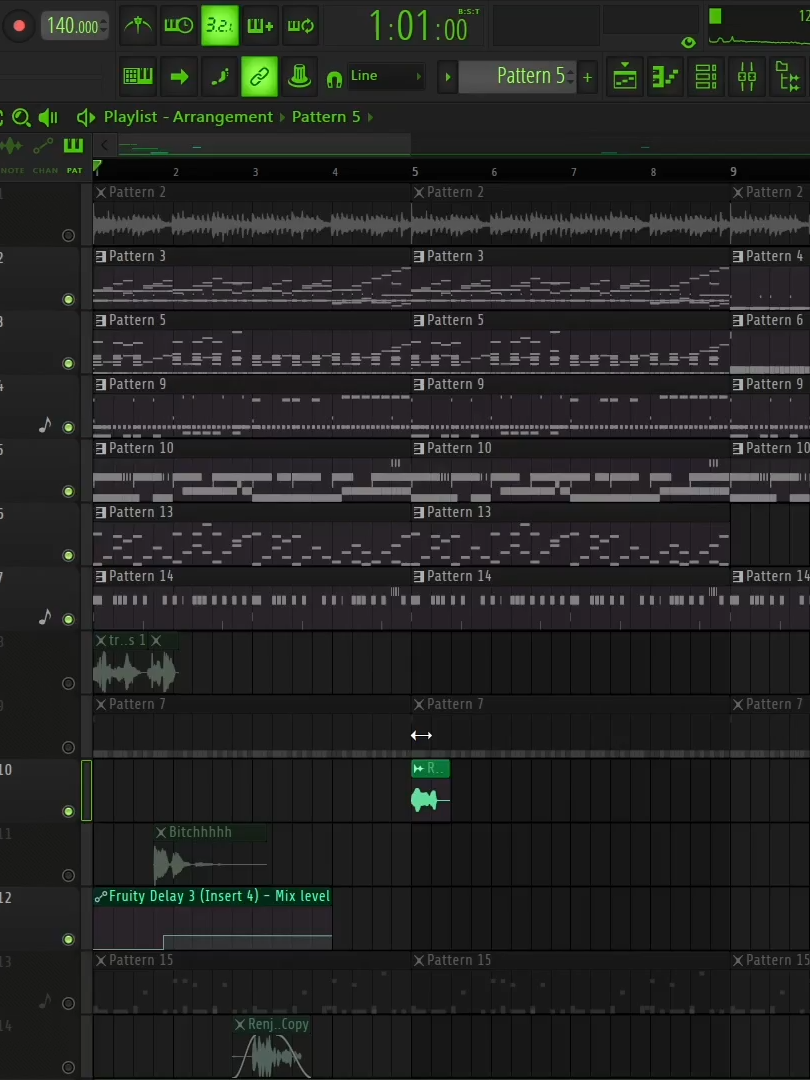Image resolution: width=810 pixels, height=1080 pixels.
Task: Mute track 12 with its green toggle
Action: (68, 939)
